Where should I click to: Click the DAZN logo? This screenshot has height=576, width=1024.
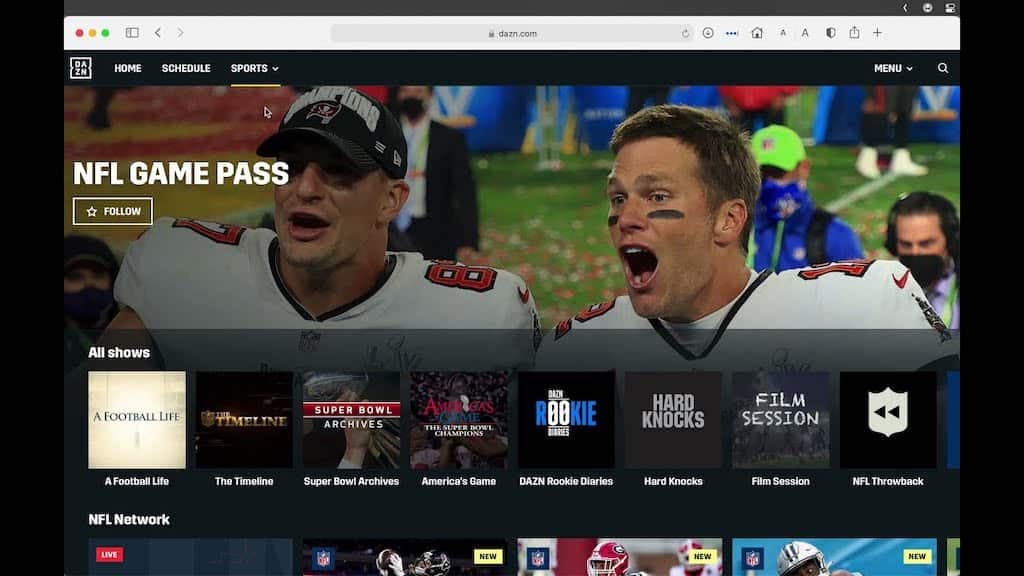pos(81,68)
